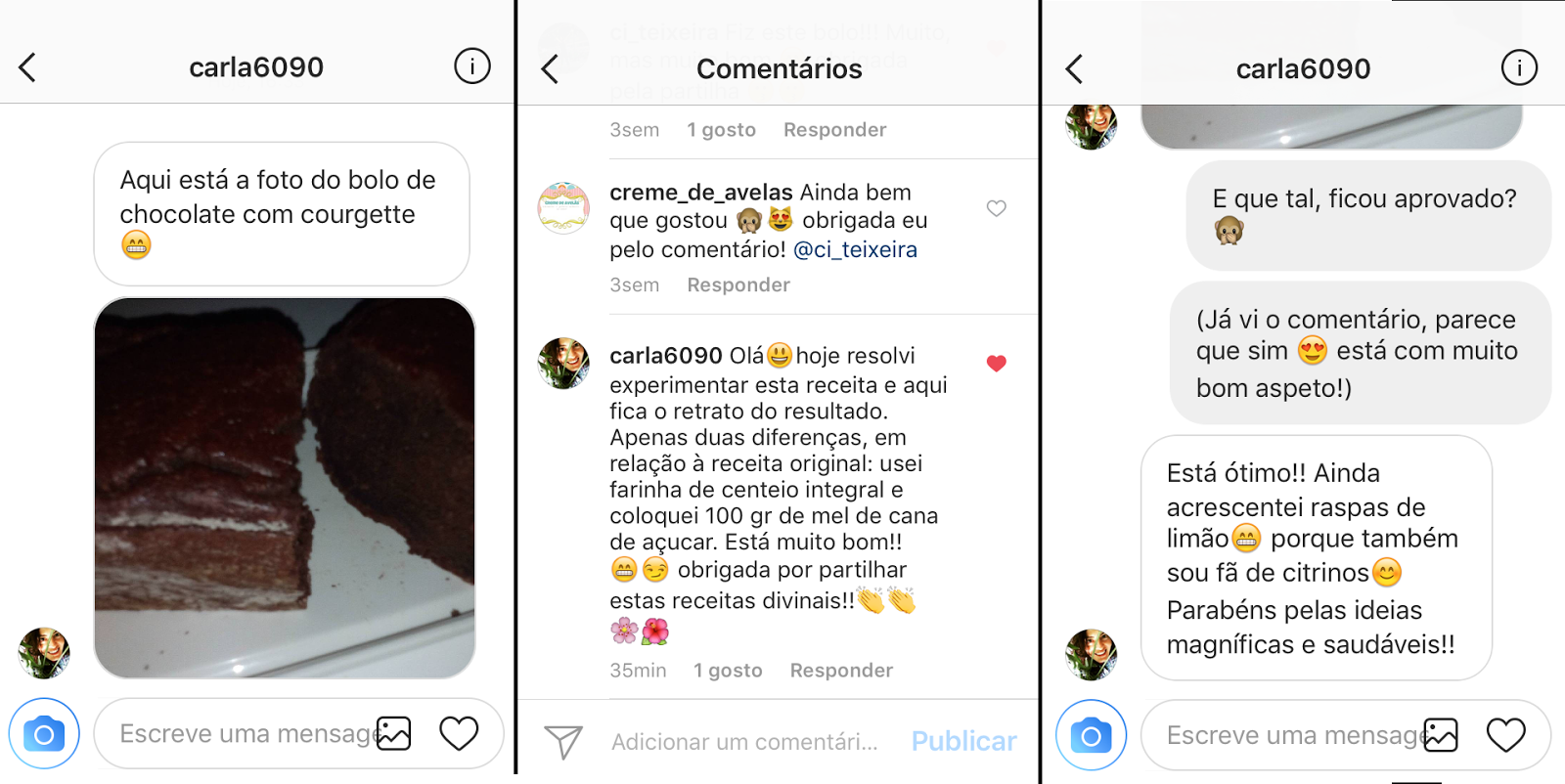Focus the Adicionar um comentário field
1565x784 pixels.
[745, 742]
